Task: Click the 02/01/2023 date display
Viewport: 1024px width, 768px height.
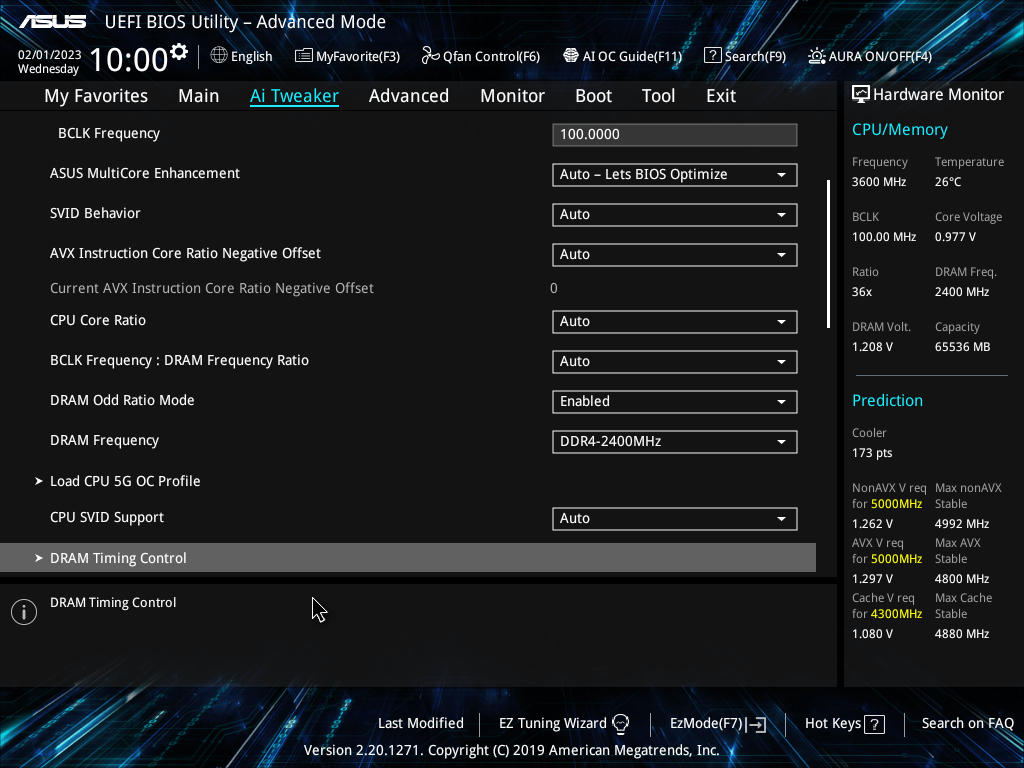Action: pos(50,55)
